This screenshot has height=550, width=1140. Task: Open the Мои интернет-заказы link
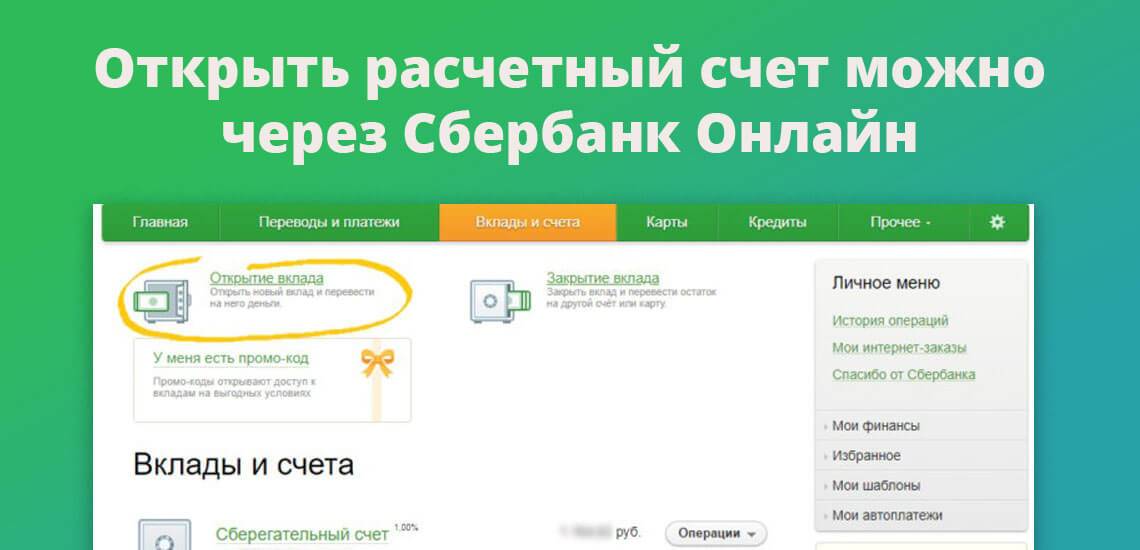coord(899,348)
